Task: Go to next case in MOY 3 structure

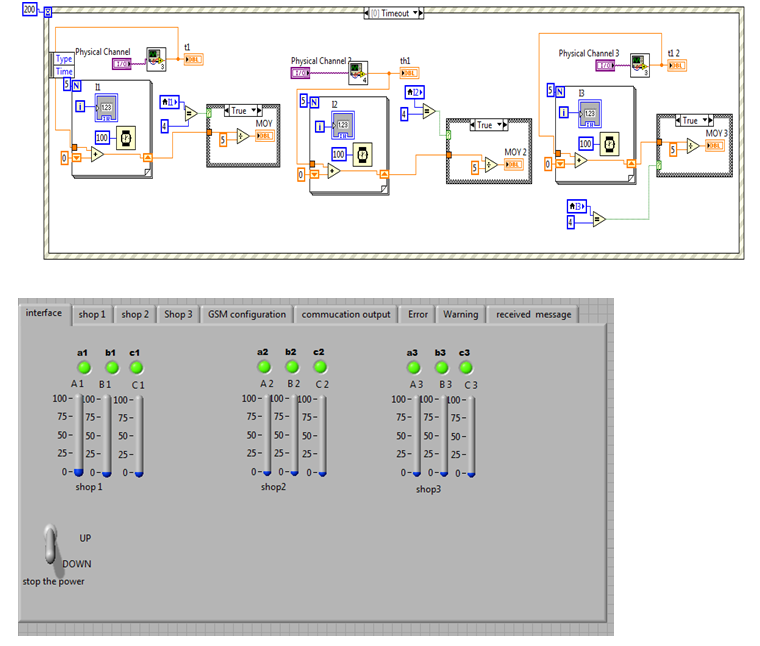Action: (711, 120)
